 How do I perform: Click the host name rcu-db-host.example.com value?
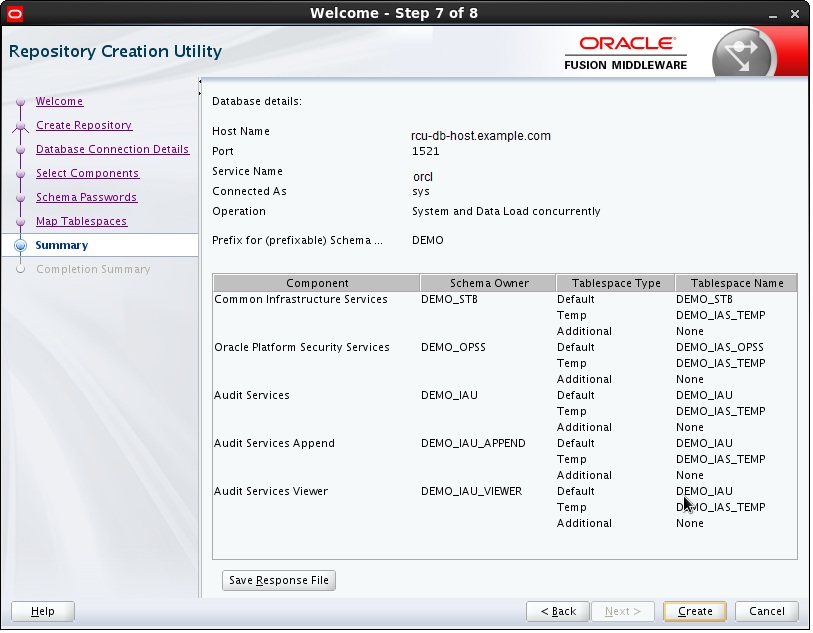point(481,136)
